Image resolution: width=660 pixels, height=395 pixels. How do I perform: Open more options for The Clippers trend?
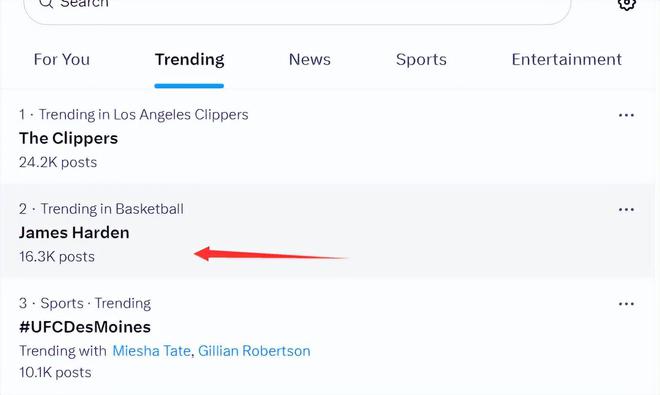coord(626,115)
